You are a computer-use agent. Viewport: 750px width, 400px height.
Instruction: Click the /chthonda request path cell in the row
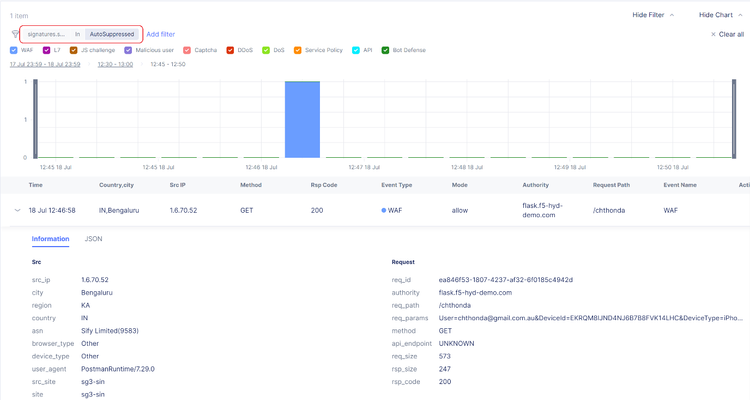point(609,210)
